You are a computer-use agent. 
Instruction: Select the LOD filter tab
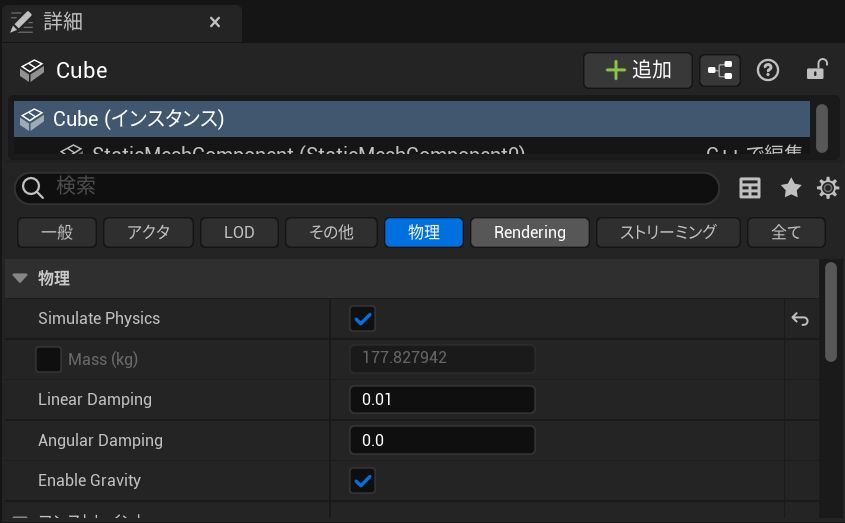point(239,232)
